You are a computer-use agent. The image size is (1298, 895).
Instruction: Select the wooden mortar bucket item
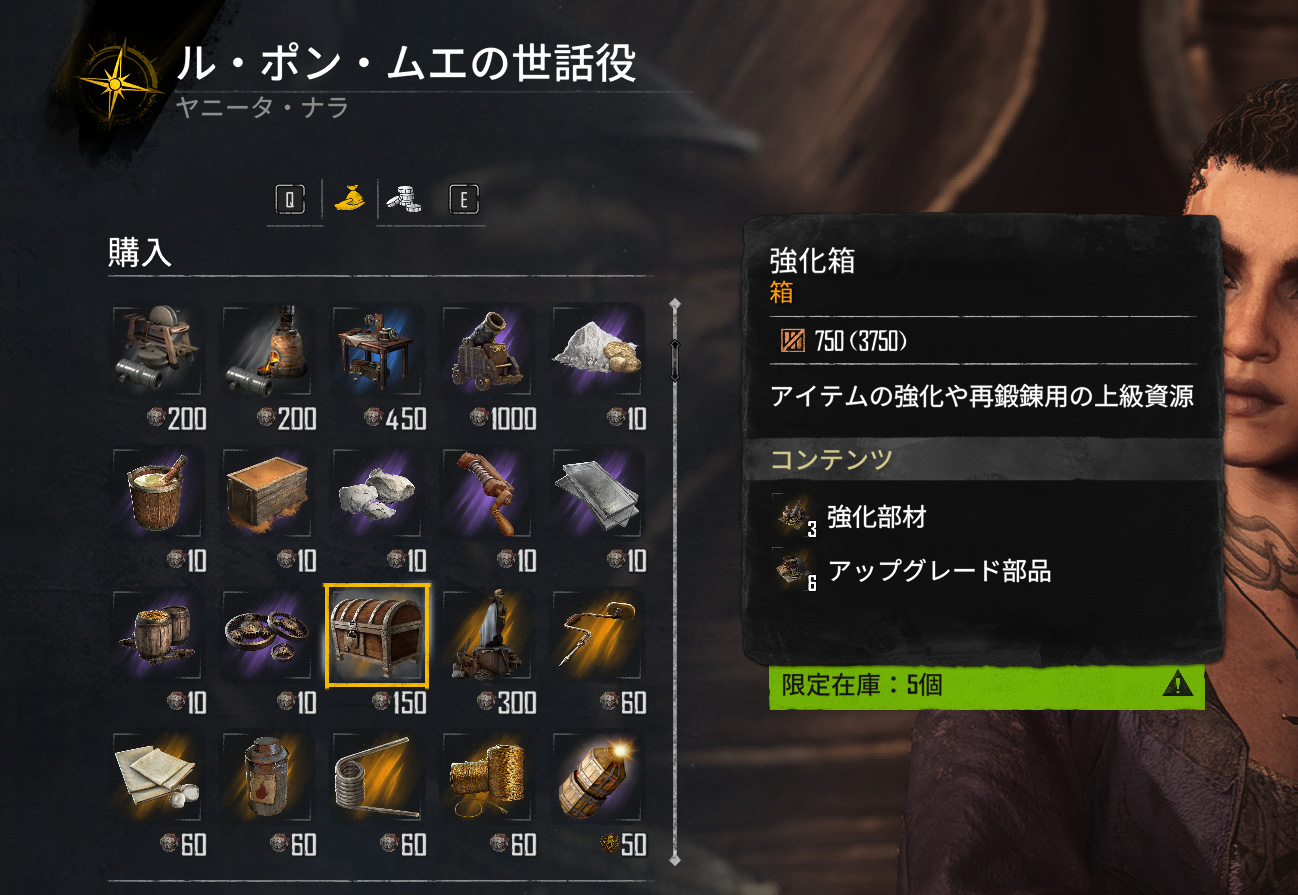[x=157, y=494]
